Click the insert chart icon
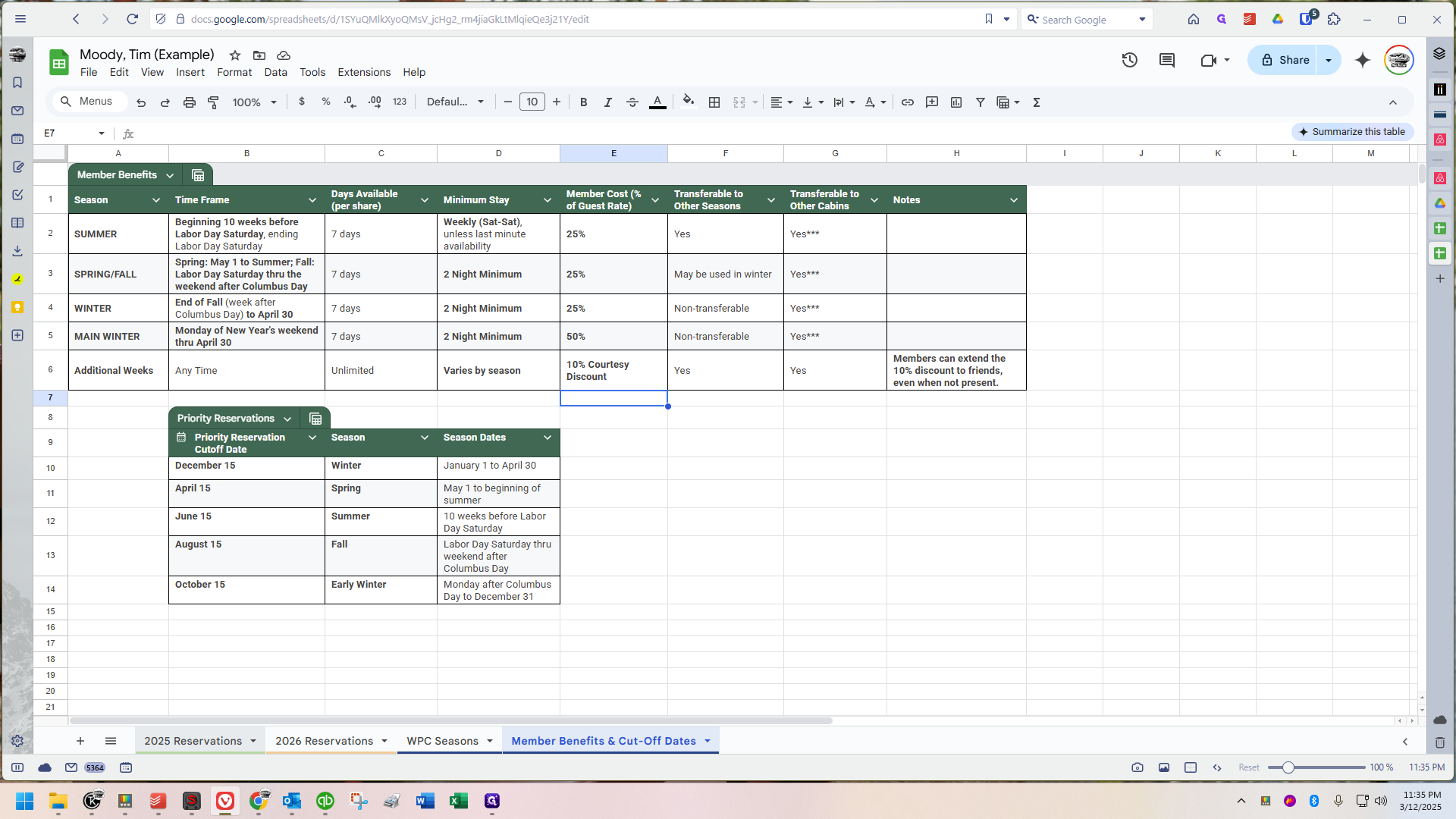This screenshot has height=819, width=1456. click(955, 102)
